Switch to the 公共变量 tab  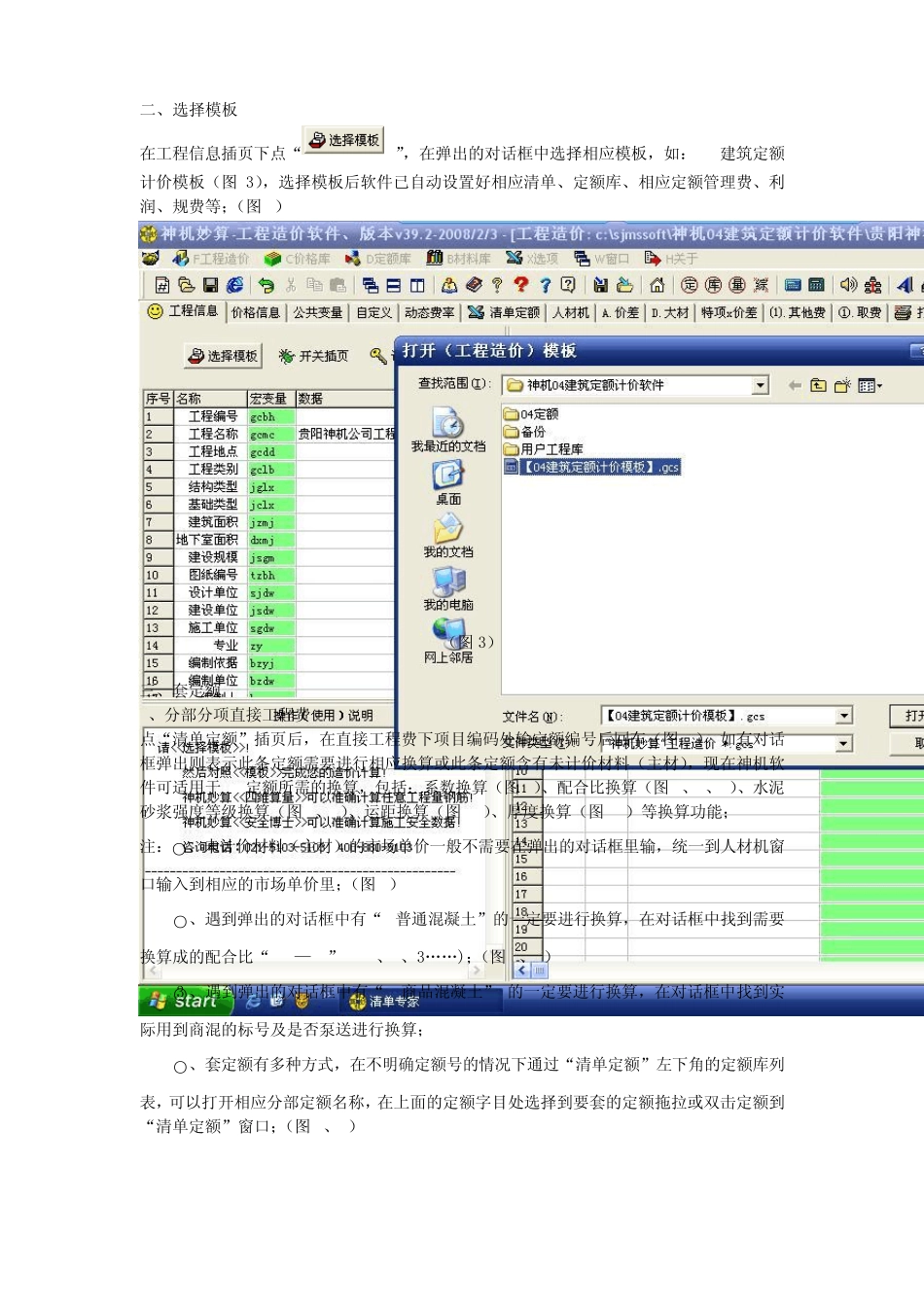[x=318, y=312]
